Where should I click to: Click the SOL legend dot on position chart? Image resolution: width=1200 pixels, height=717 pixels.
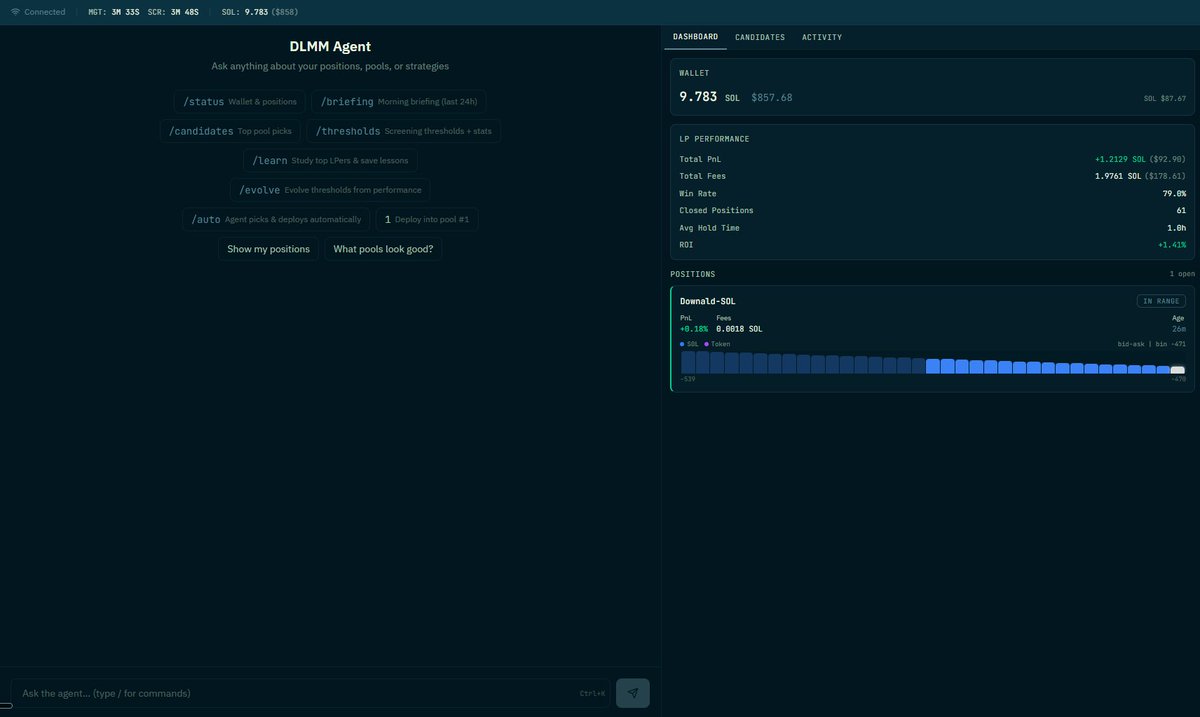coord(683,342)
